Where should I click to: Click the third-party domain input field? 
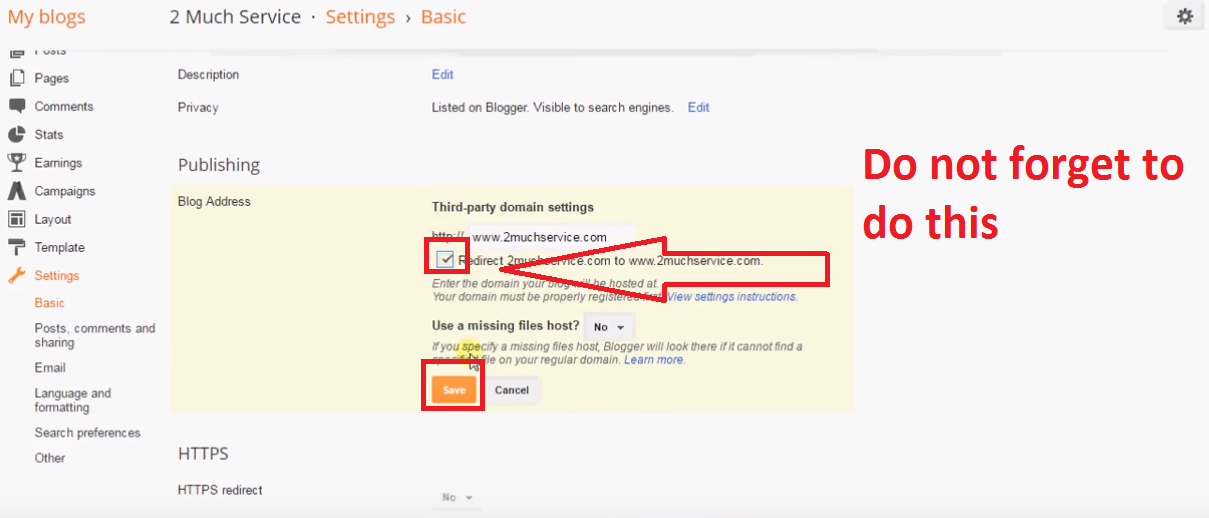tap(551, 237)
